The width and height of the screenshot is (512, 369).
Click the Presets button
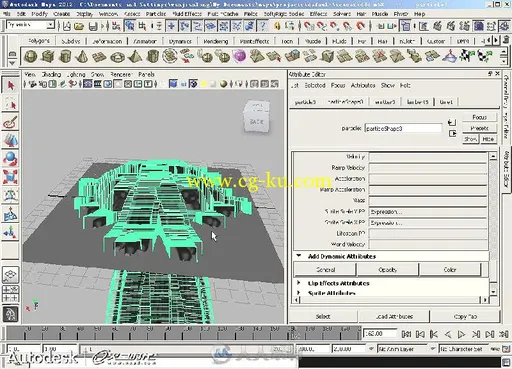[x=479, y=128]
